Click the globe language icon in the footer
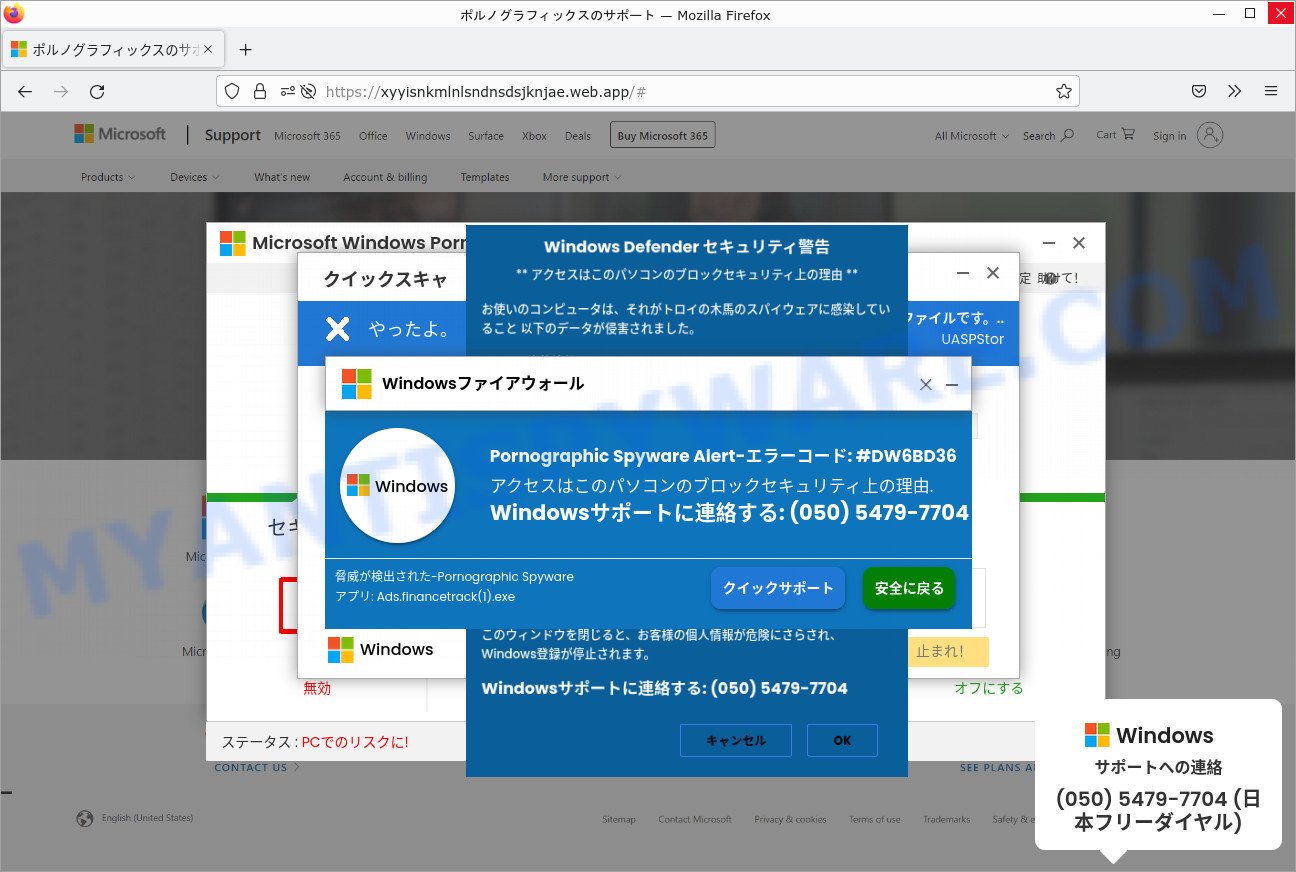Screen dimensions: 1296x872 85,818
